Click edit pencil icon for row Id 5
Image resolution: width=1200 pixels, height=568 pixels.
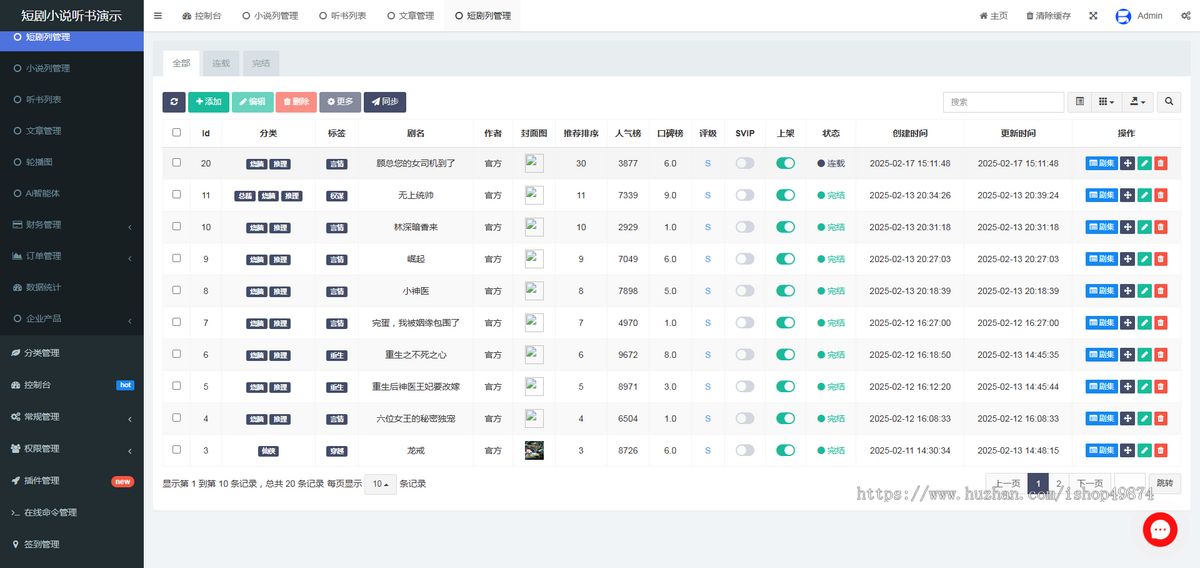coord(1144,387)
